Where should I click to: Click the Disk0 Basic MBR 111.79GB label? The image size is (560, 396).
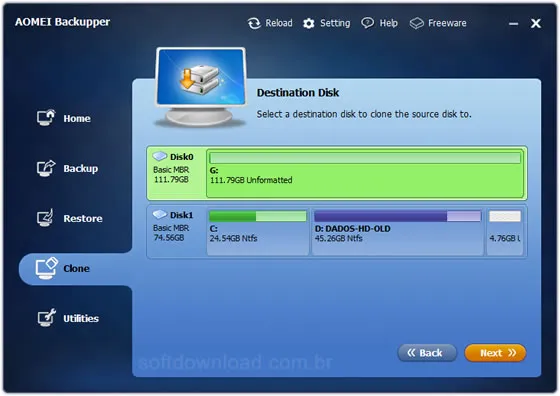click(171, 174)
